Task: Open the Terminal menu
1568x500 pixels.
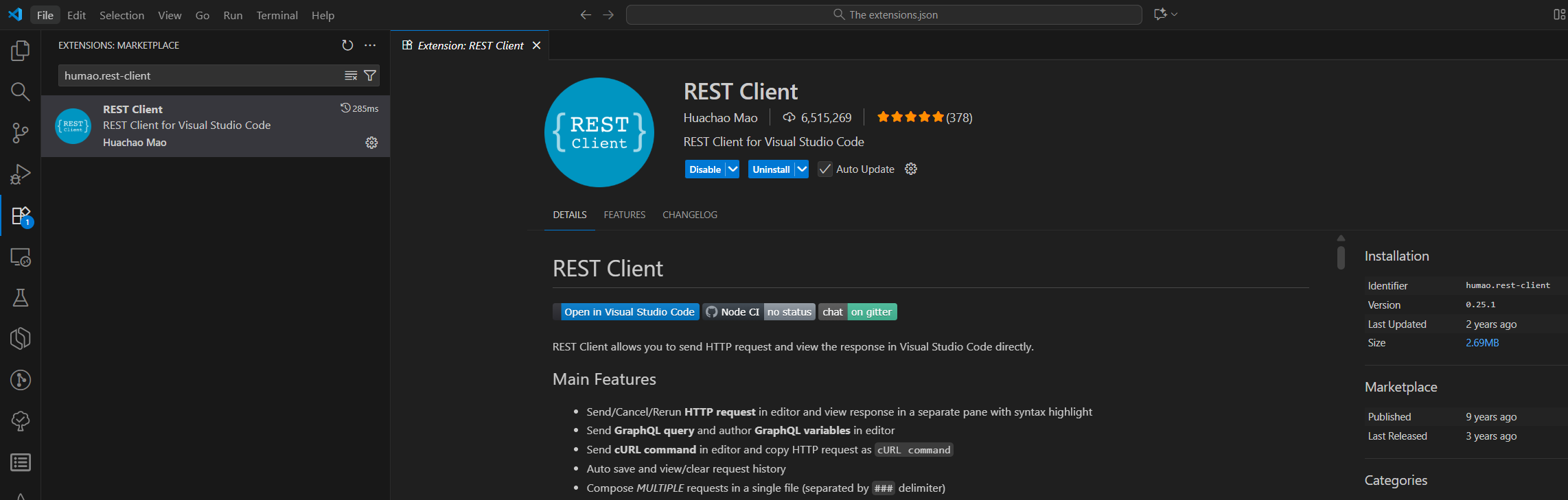Action: tap(277, 15)
